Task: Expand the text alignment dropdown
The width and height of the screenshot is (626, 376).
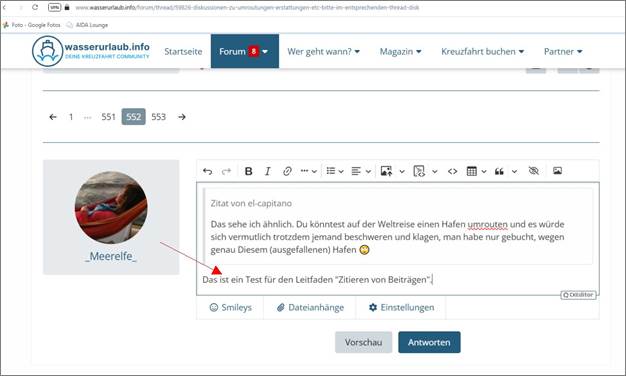Action: pyautogui.click(x=368, y=172)
